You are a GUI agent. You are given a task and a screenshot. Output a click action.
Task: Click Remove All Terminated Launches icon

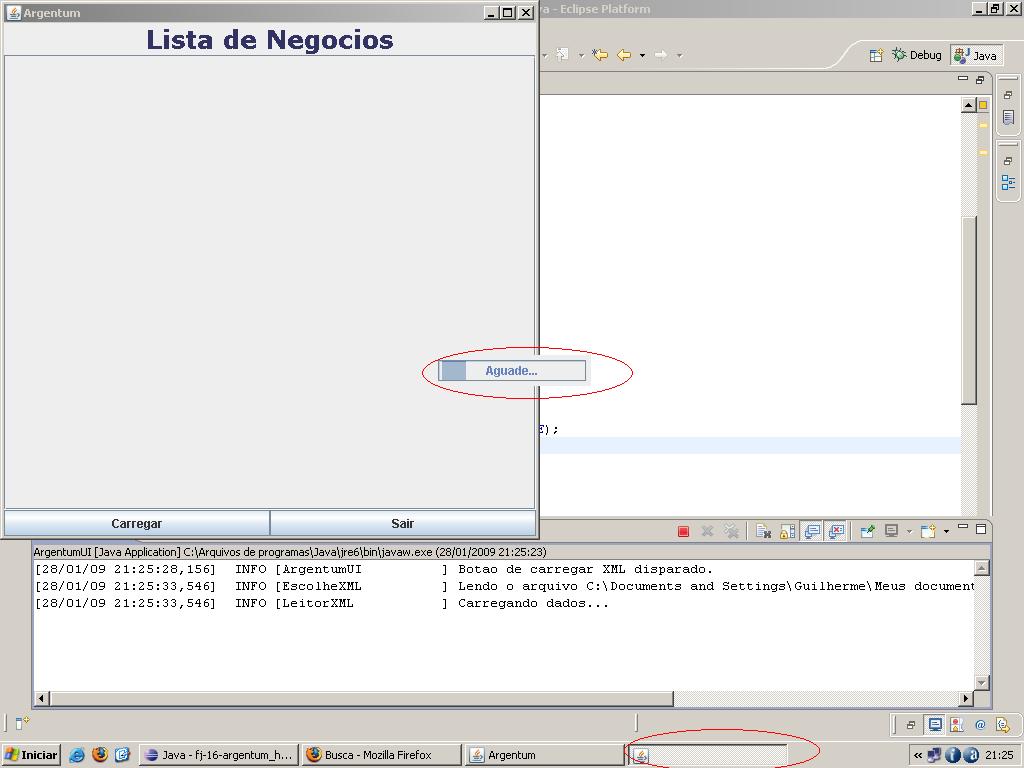(x=731, y=531)
